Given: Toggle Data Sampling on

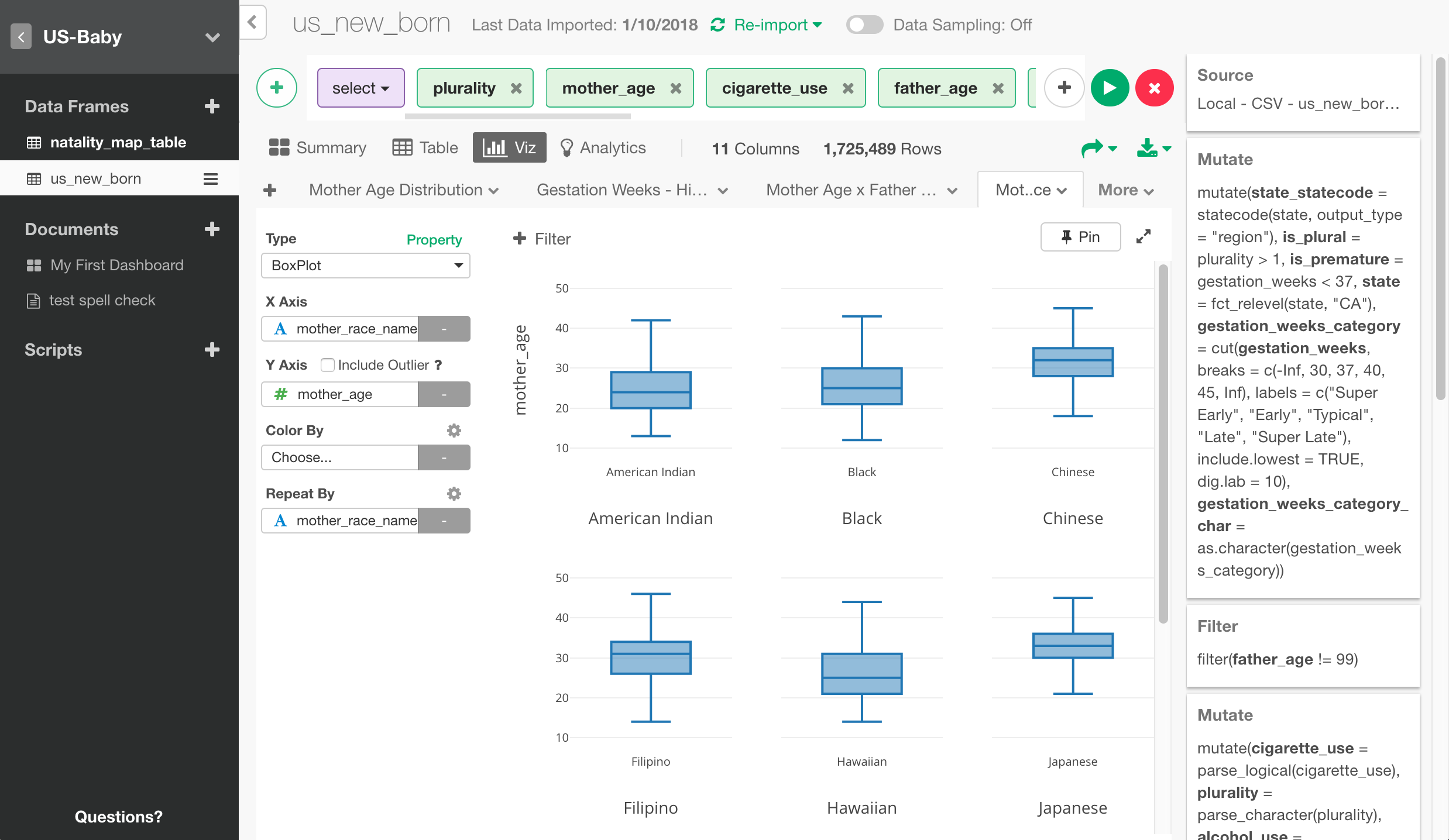Looking at the screenshot, I should 864,25.
